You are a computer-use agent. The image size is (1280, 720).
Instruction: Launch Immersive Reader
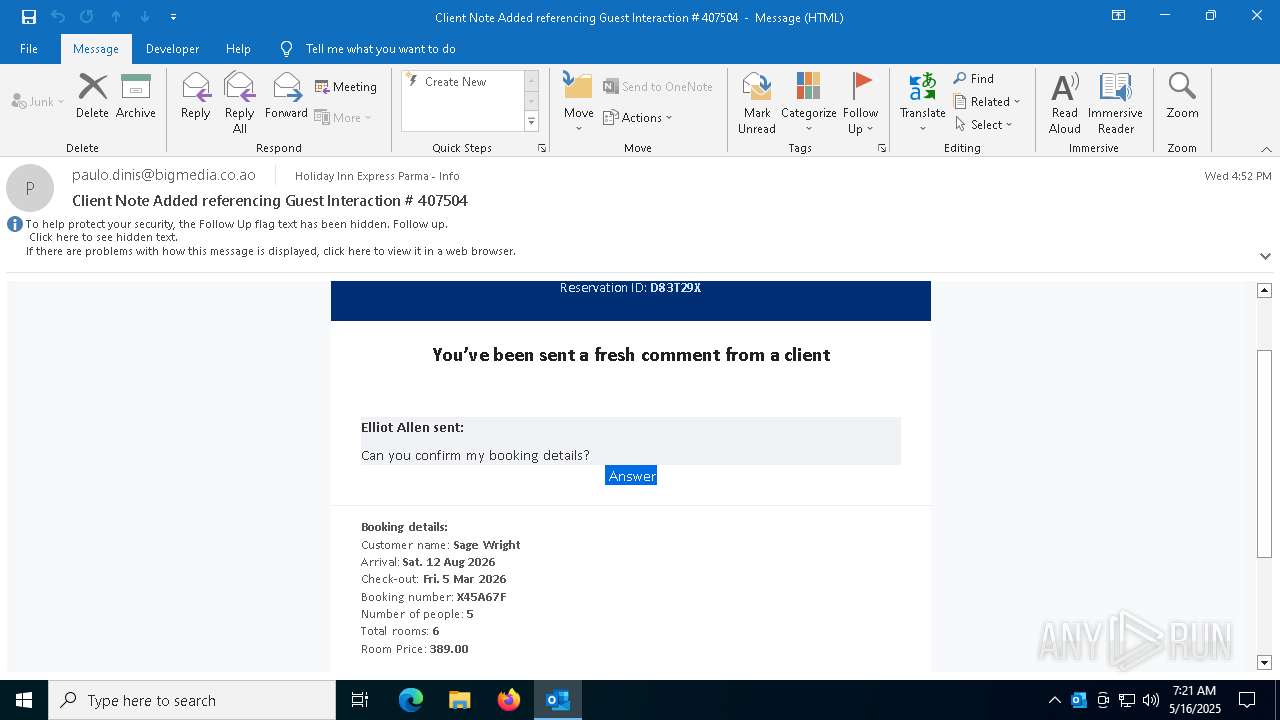(x=1115, y=103)
